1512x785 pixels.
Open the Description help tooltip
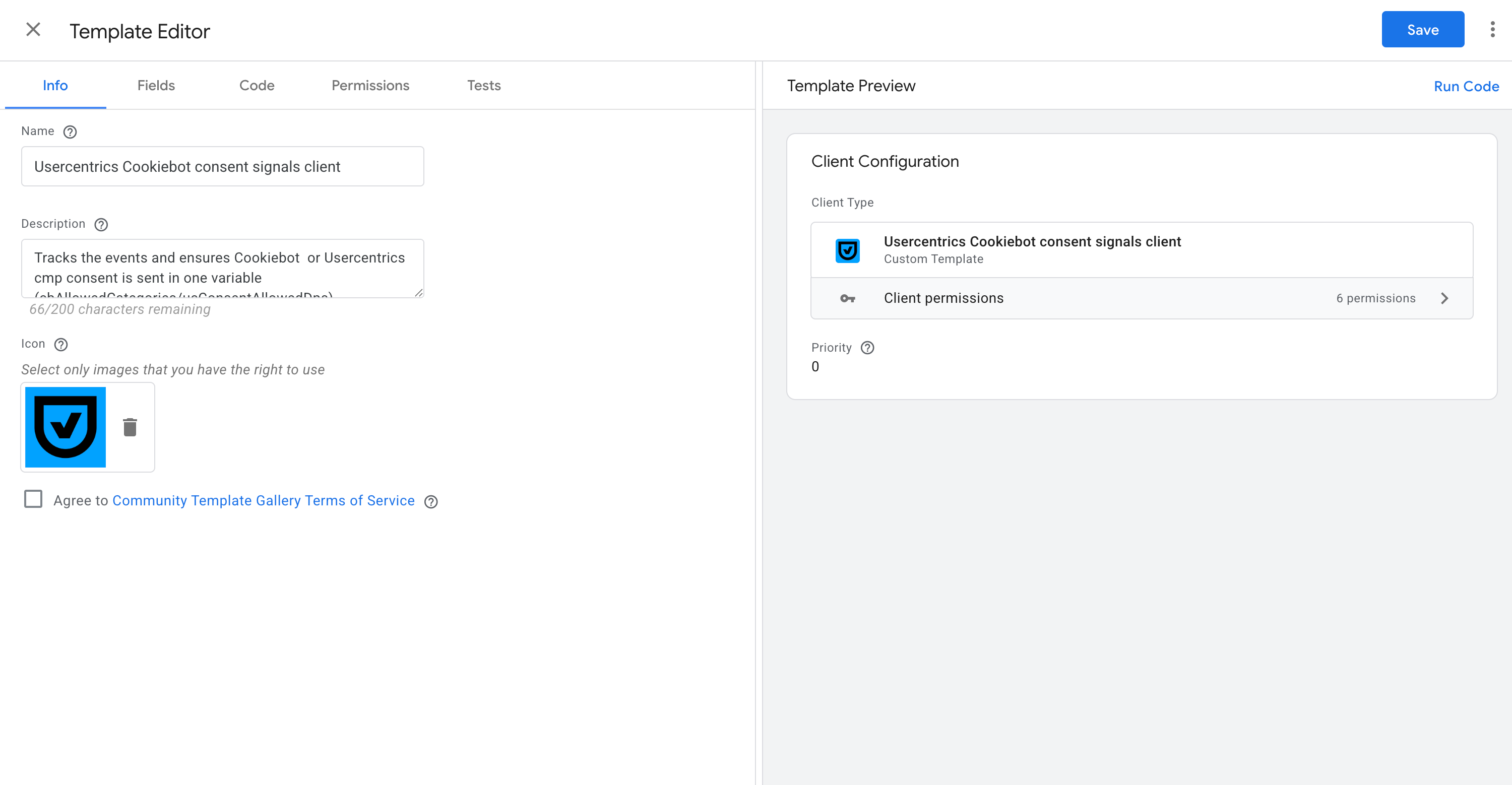click(x=100, y=225)
